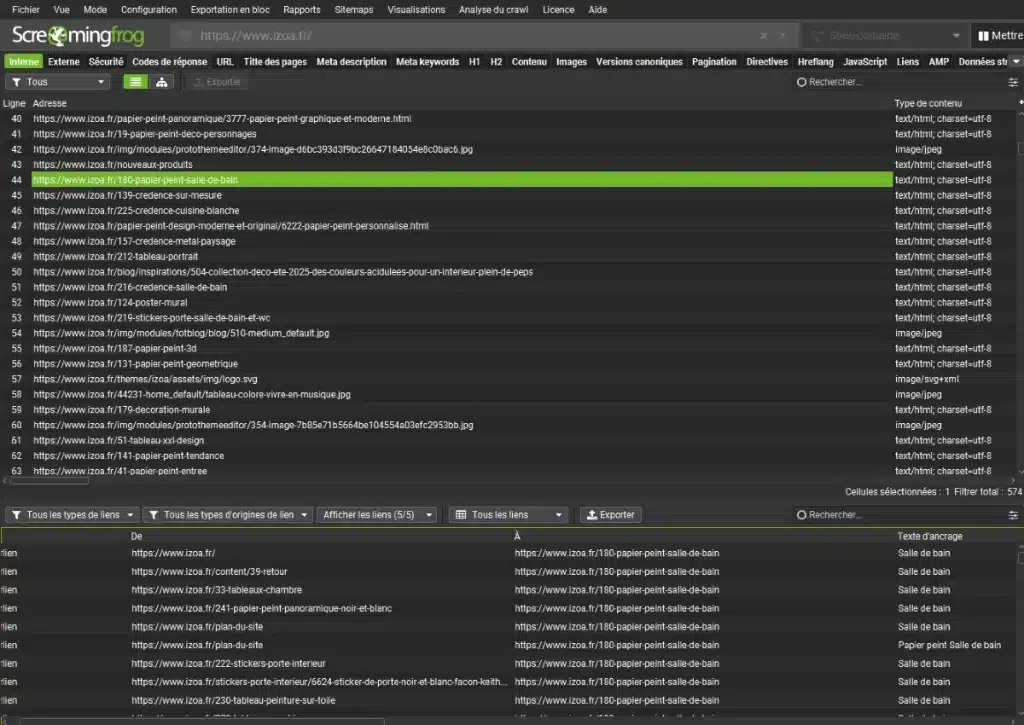The height and width of the screenshot is (725, 1024).
Task: Export links with bottom Exporter button
Action: (610, 515)
